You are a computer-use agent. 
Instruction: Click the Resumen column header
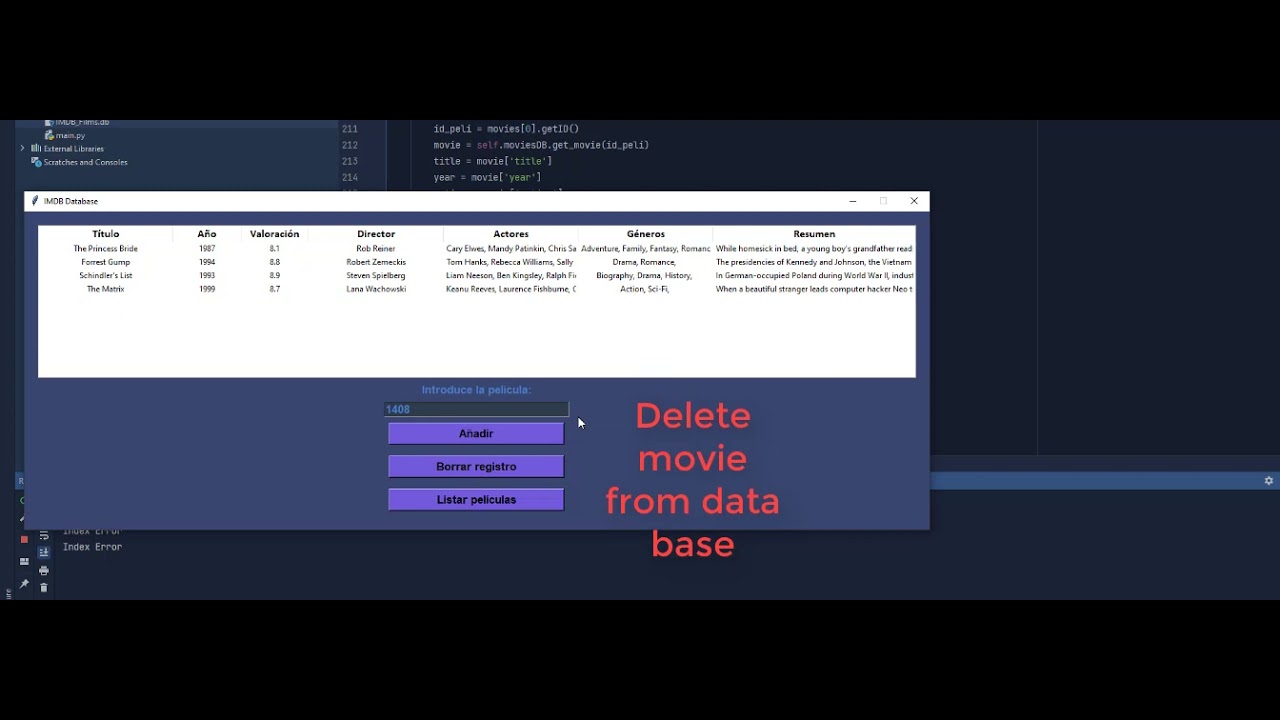pos(814,234)
